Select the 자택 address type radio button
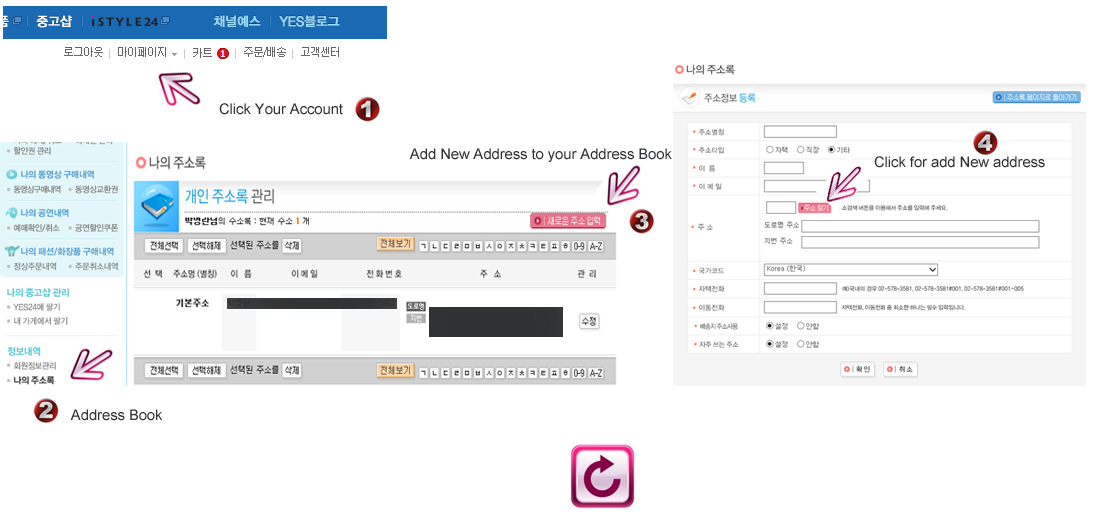1100x516 pixels. click(770, 149)
